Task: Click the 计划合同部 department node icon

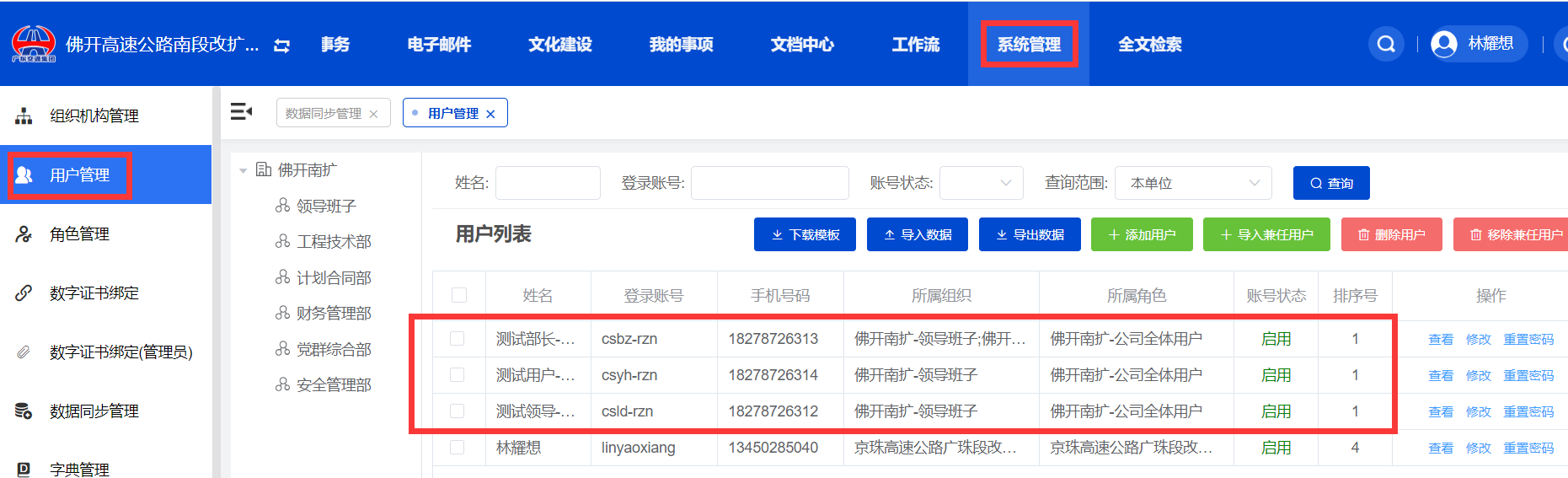Action: [283, 277]
